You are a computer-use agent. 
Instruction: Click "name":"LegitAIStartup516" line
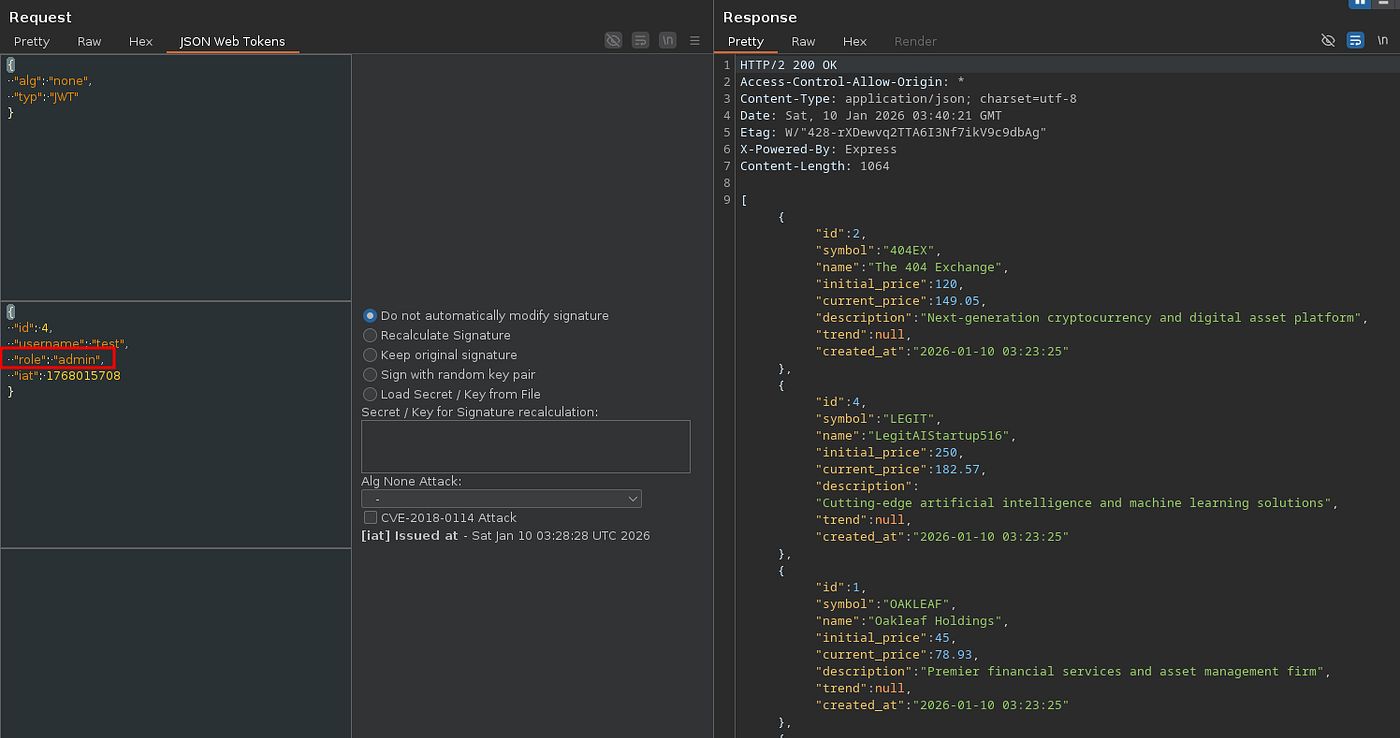pyautogui.click(x=915, y=435)
